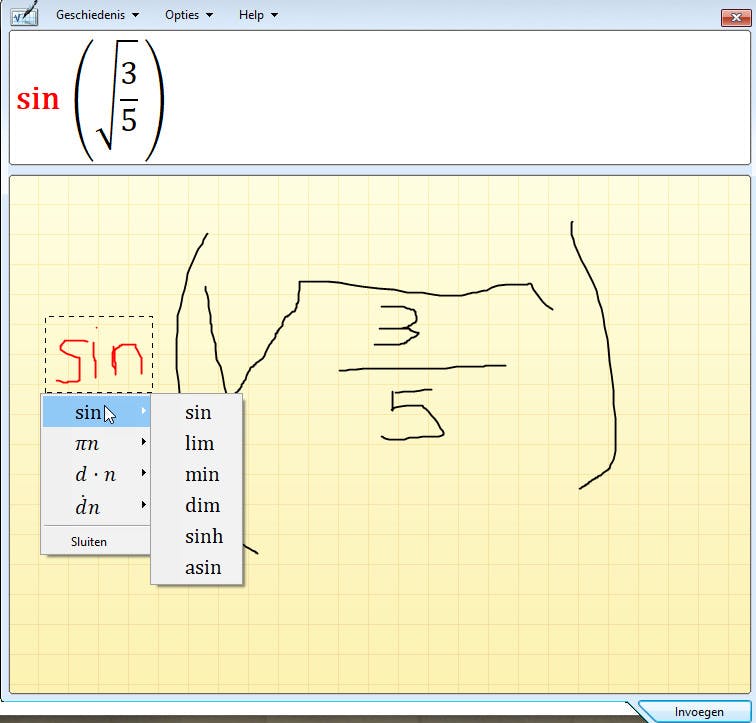Click the handwritten red 'sin' selection
756x723 pixels.
tap(99, 355)
